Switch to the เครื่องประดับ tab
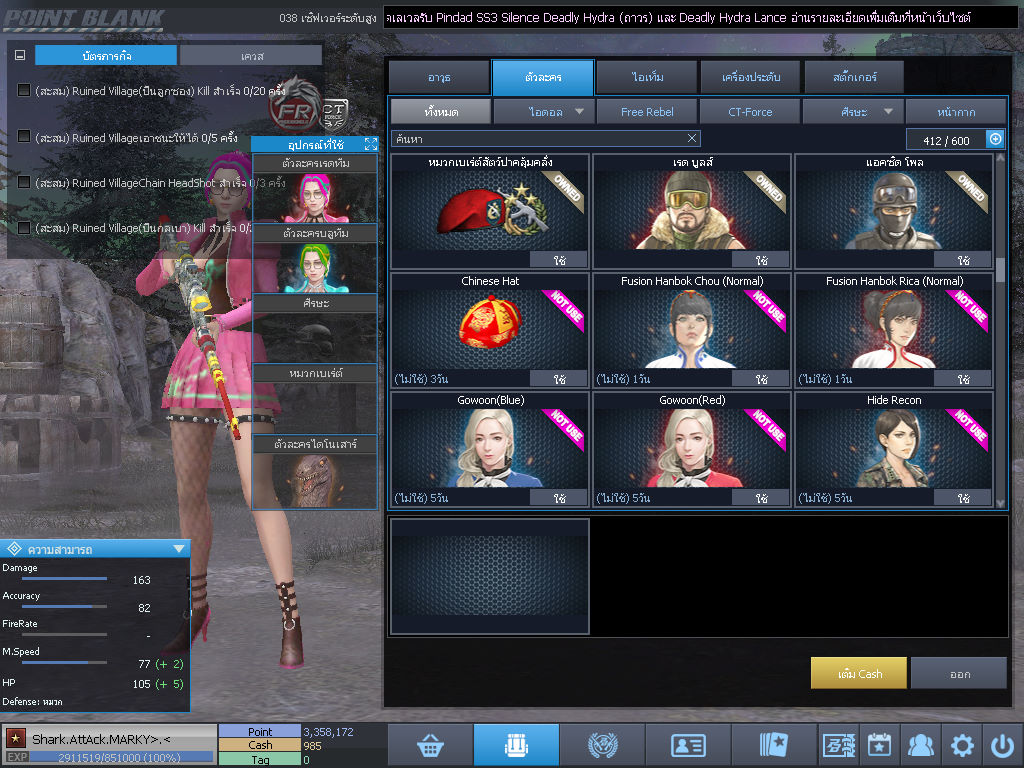Viewport: 1024px width, 768px height. point(750,77)
